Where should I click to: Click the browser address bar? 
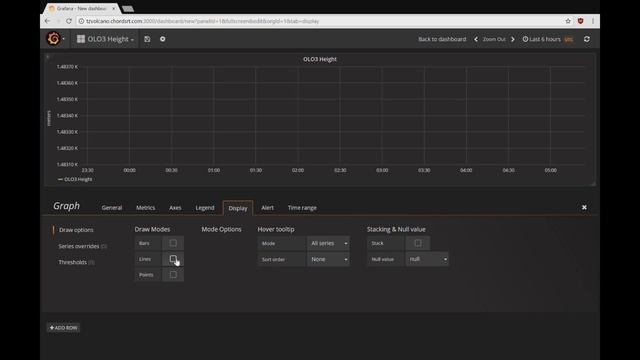[x=318, y=21]
